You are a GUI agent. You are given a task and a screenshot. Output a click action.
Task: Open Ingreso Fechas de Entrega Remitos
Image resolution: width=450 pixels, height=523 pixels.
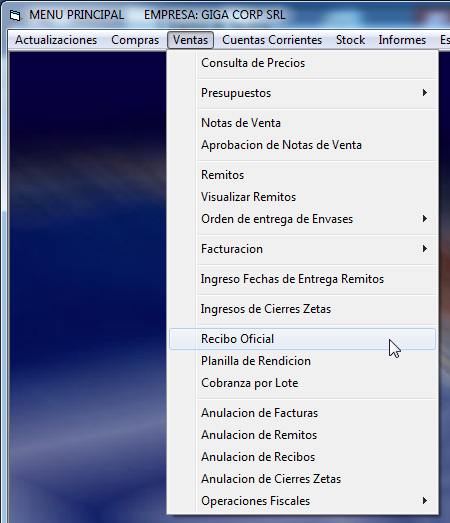pos(303,279)
